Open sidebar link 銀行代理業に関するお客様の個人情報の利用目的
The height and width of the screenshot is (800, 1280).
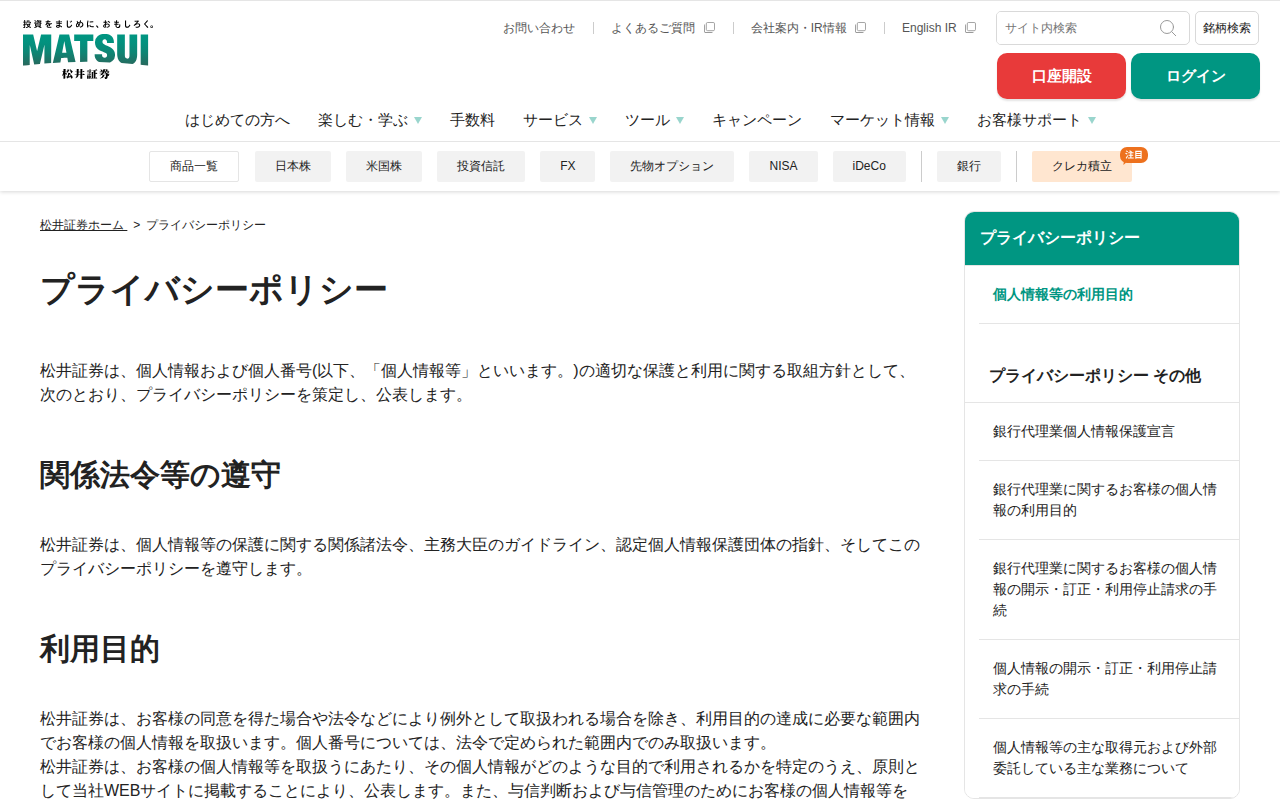tap(1104, 500)
